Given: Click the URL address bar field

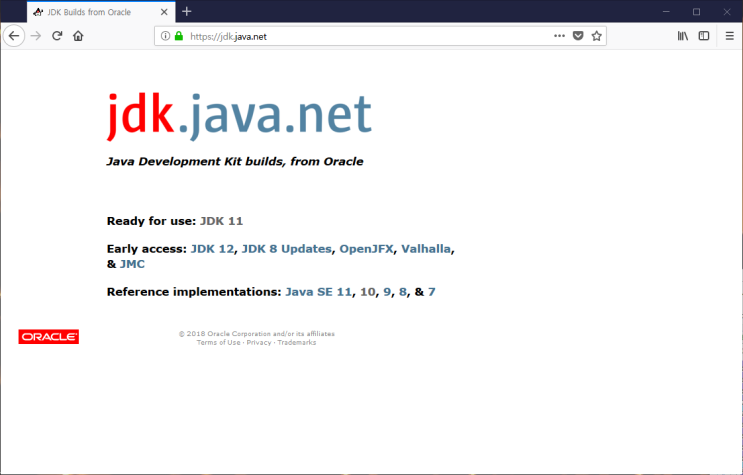Looking at the screenshot, I should pos(380,35).
